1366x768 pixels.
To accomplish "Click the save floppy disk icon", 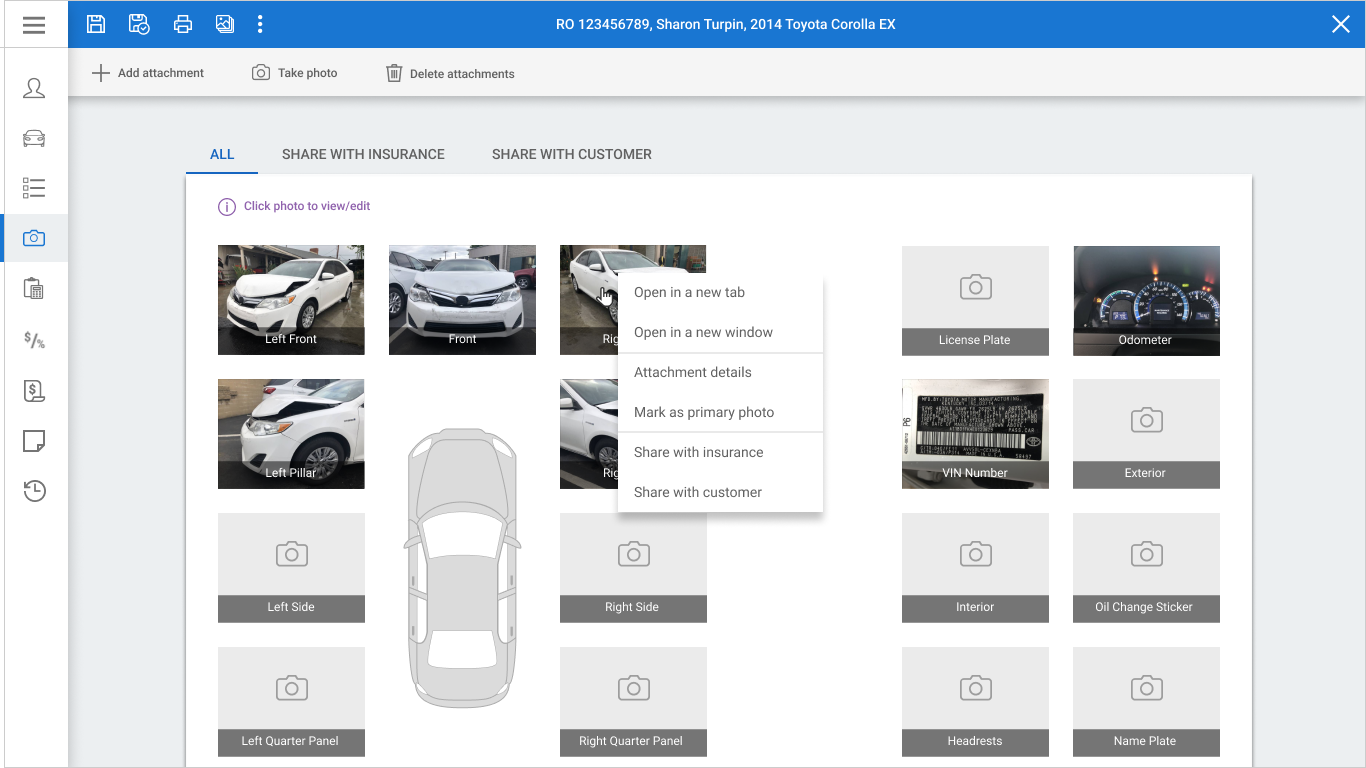I will (x=96, y=24).
